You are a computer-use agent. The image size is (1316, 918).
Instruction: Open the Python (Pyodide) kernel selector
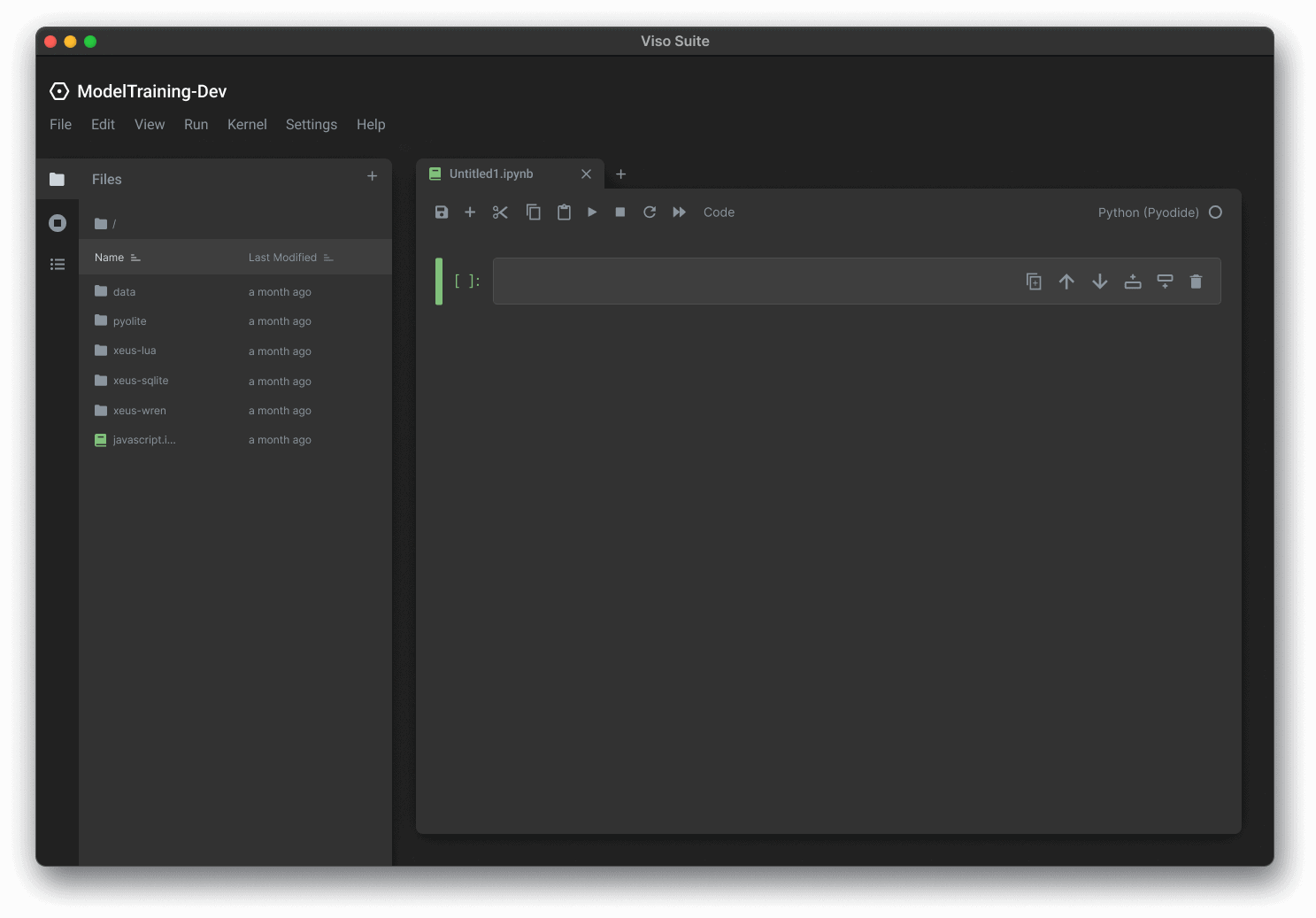1148,212
